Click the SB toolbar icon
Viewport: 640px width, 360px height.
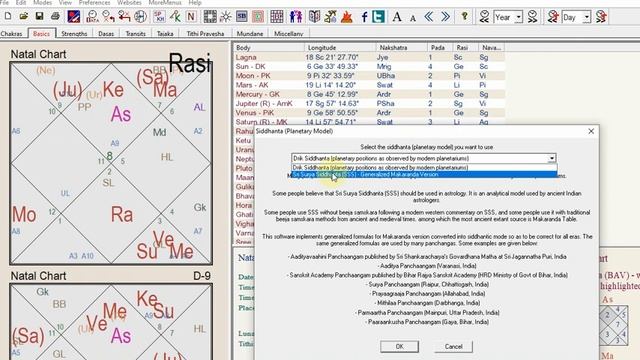point(242,16)
